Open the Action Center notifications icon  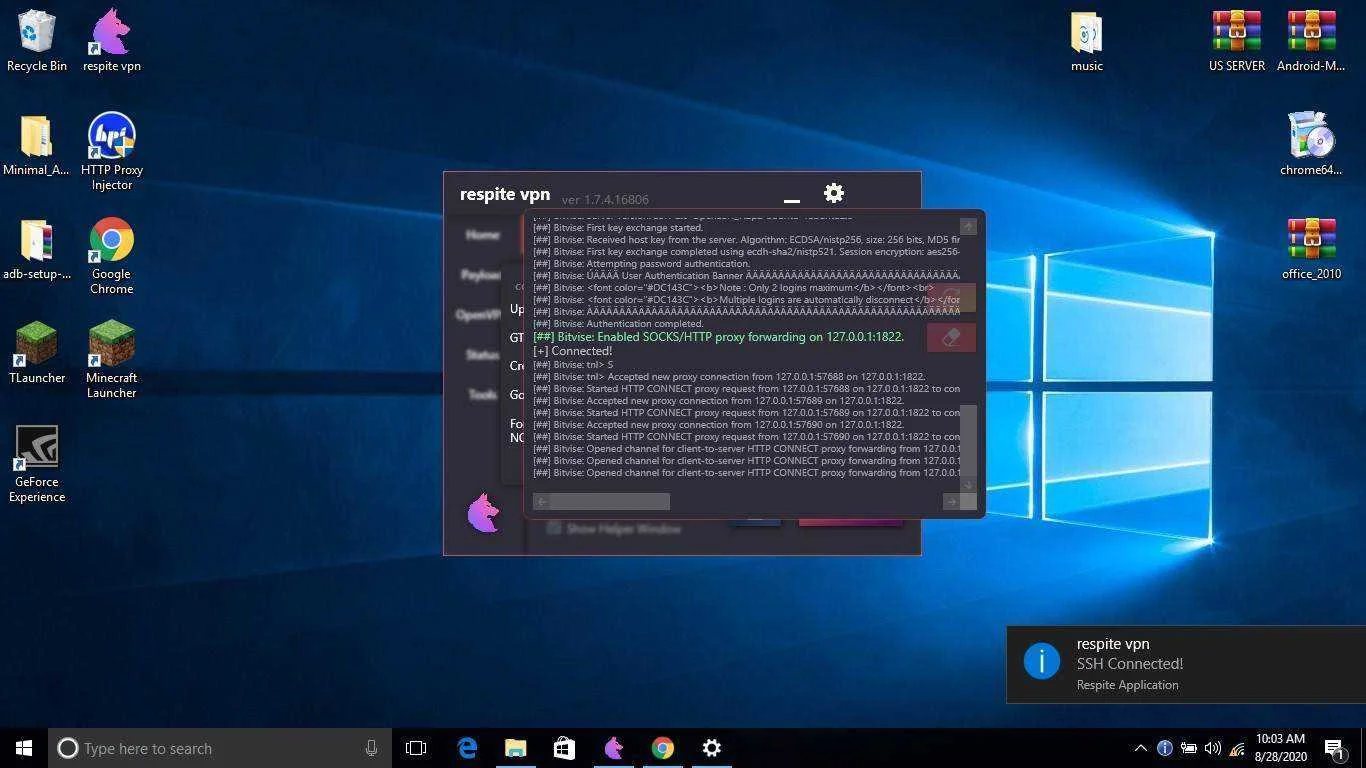click(1334, 748)
